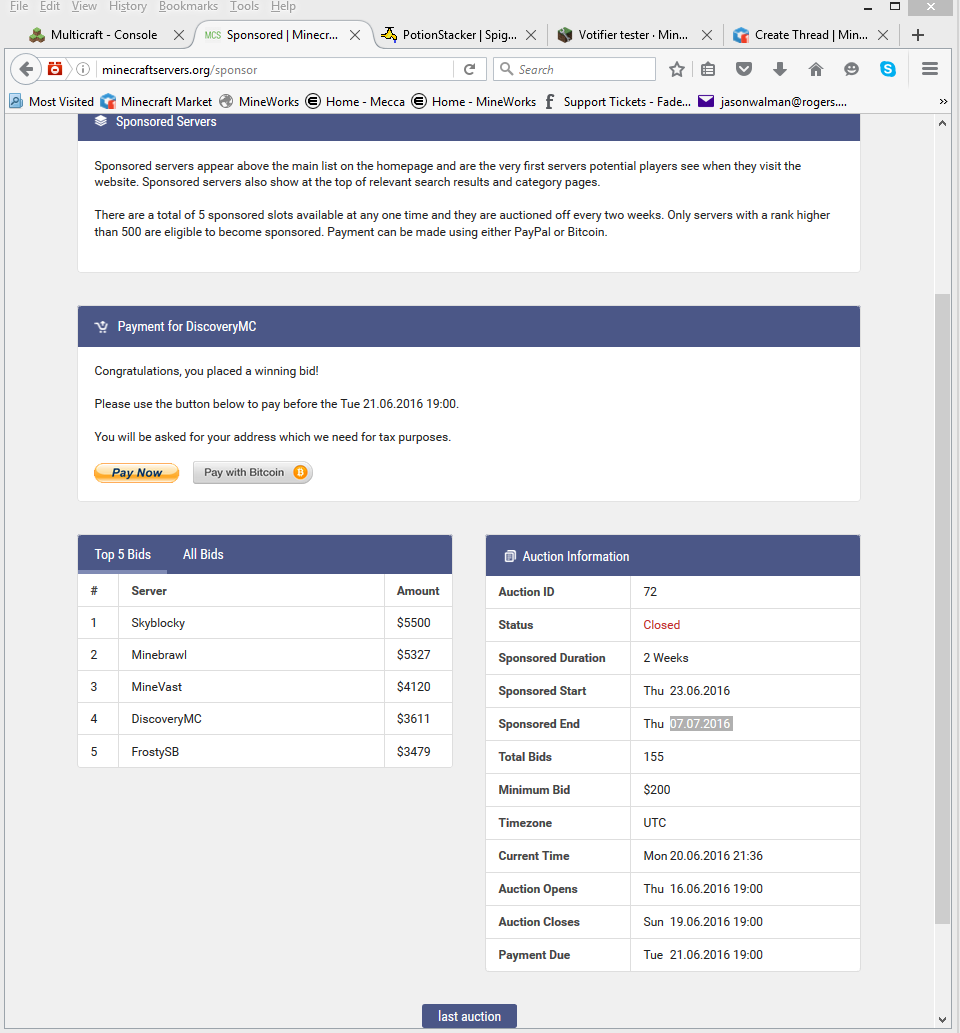
Task: Open the File menu
Action: 18,6
